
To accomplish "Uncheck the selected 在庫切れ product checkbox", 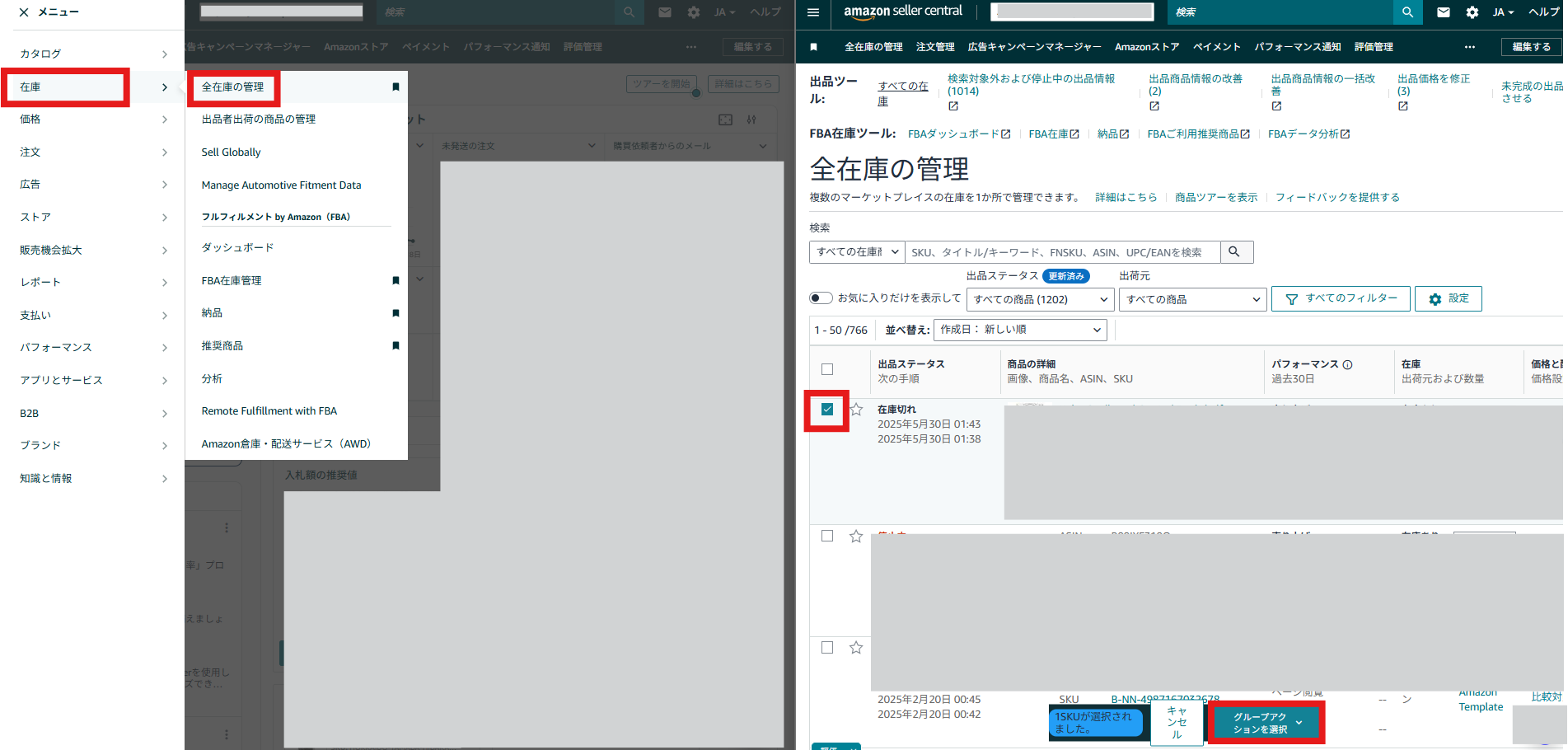I will [x=827, y=410].
